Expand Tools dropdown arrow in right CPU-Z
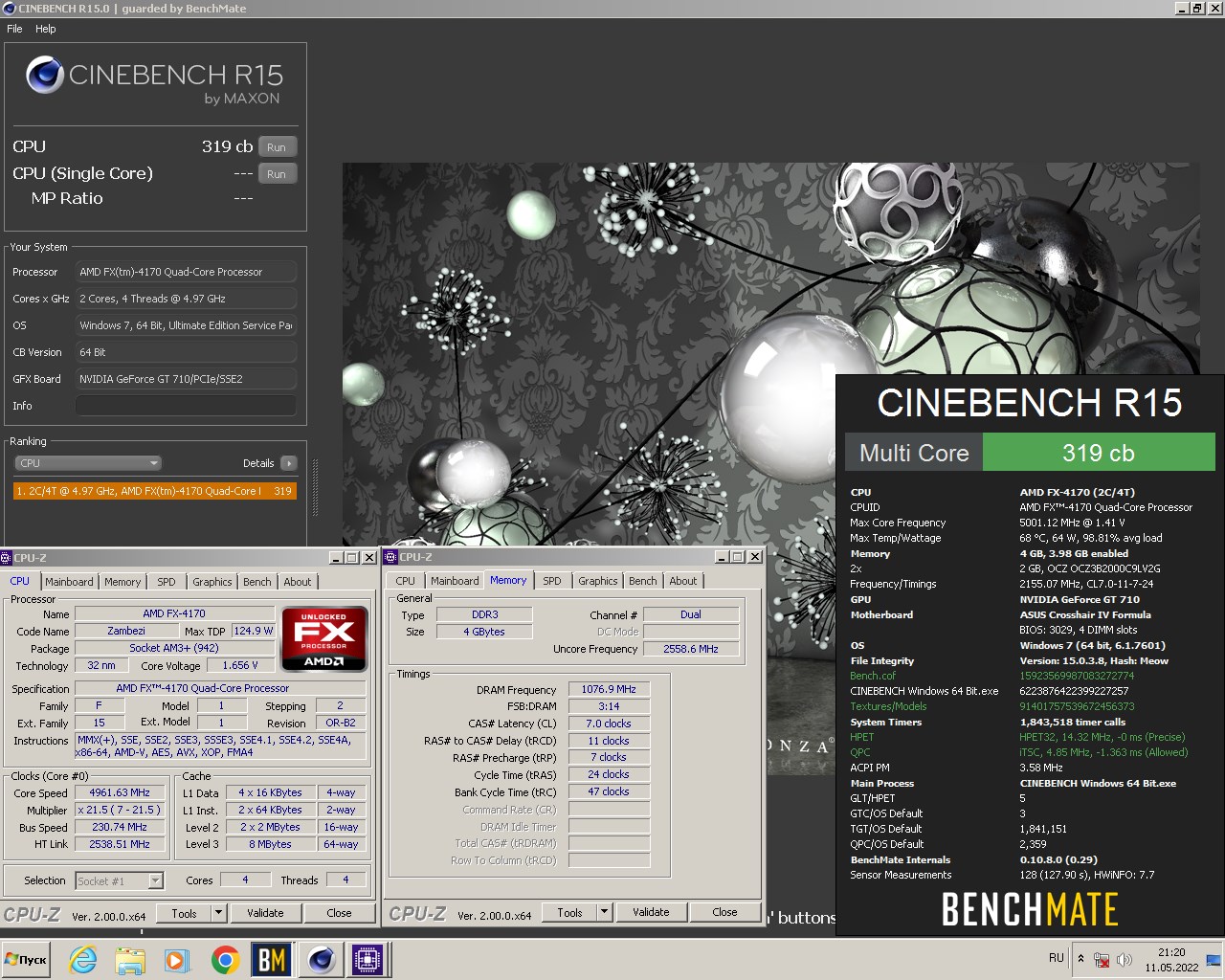This screenshot has height=980, width=1225. click(604, 912)
